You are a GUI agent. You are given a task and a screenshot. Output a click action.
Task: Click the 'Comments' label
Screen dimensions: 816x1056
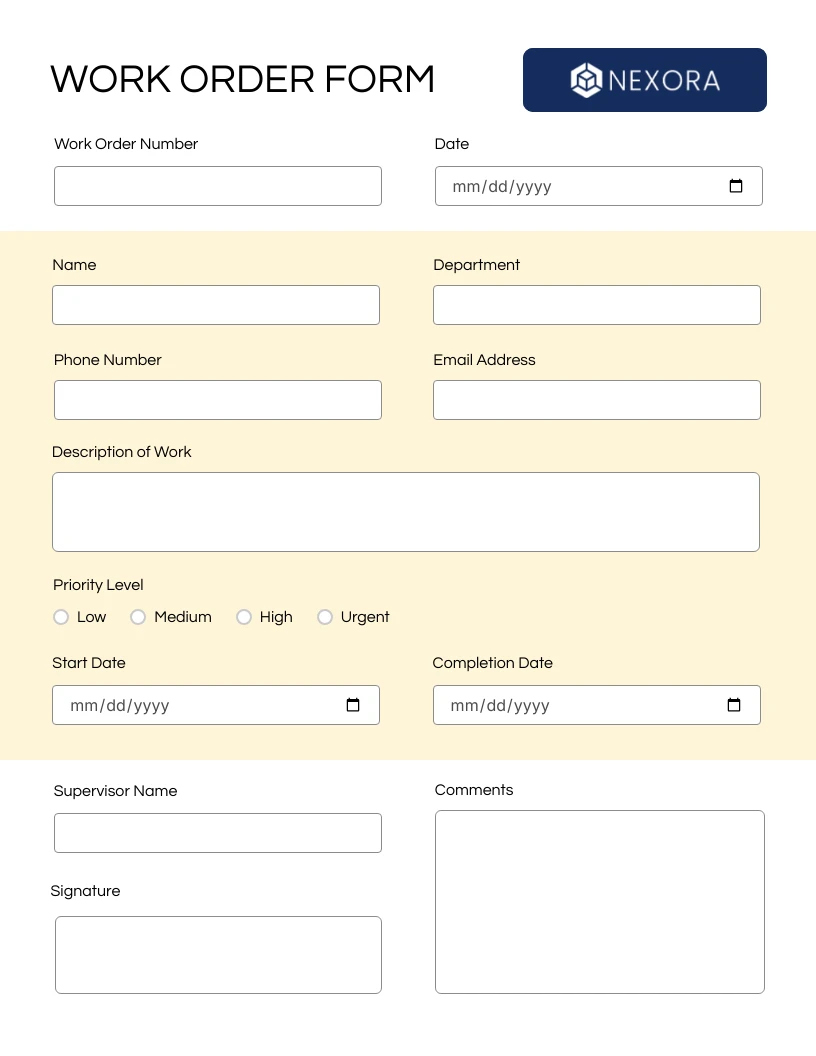tap(473, 790)
